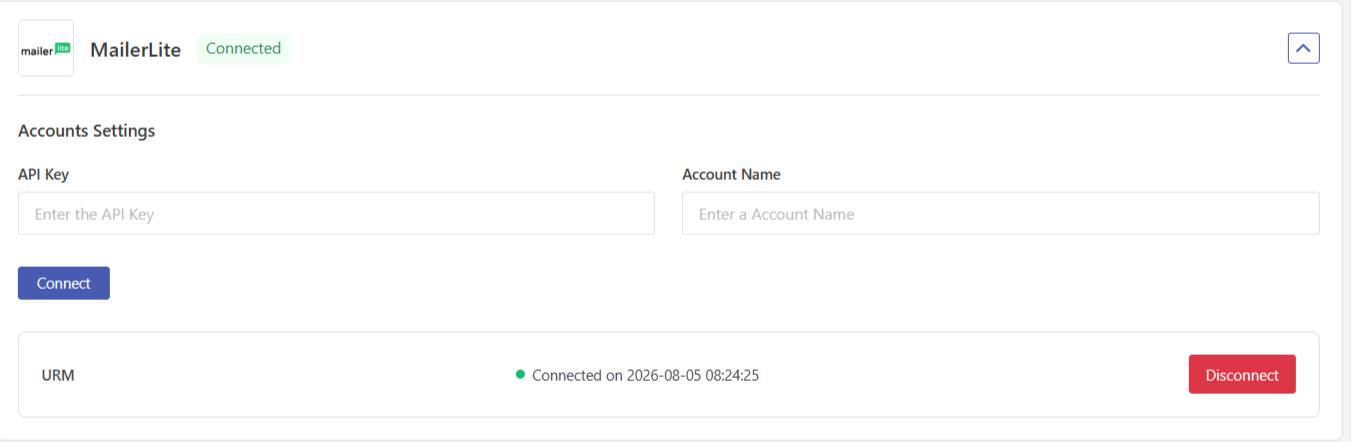
Task: Click the Connected on timestamp text
Action: pos(652,376)
